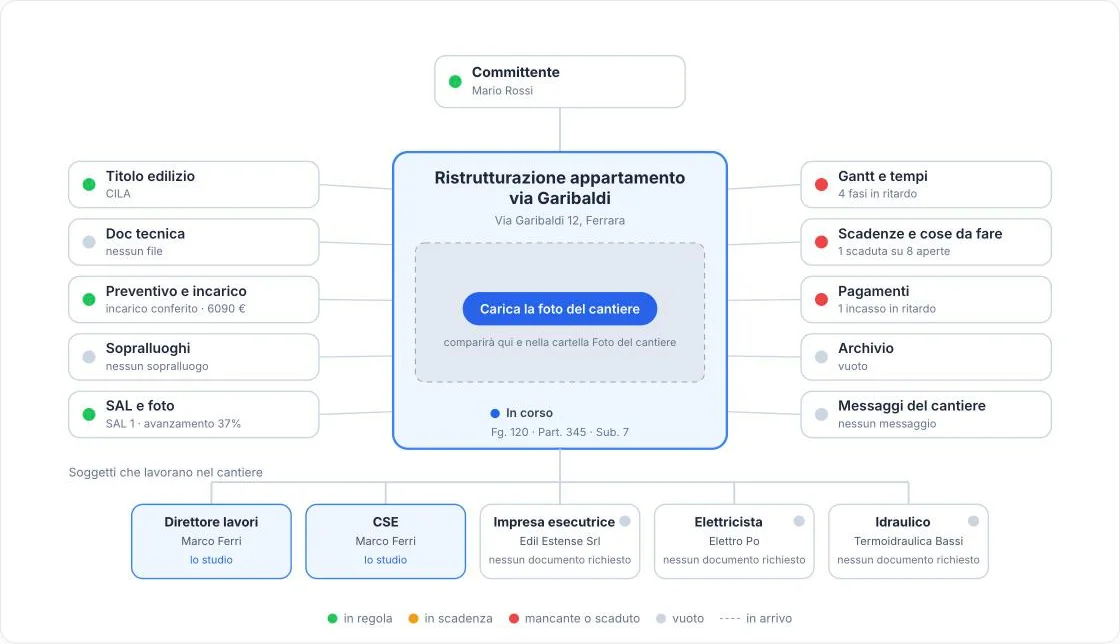Click 'nessun file' text
This screenshot has width=1120, height=644.
click(134, 251)
